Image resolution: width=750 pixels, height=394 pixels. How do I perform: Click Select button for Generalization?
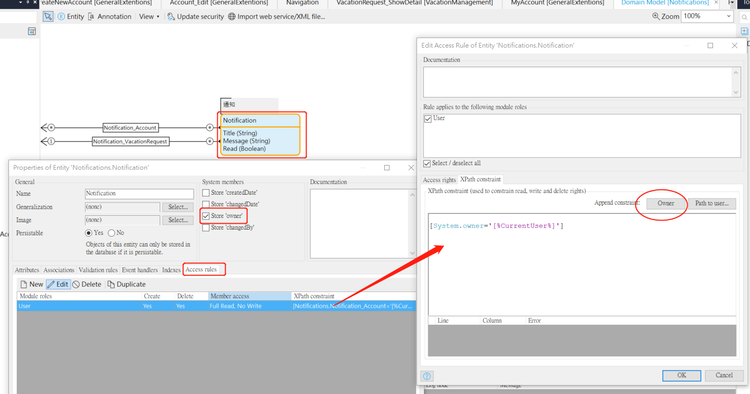[178, 207]
